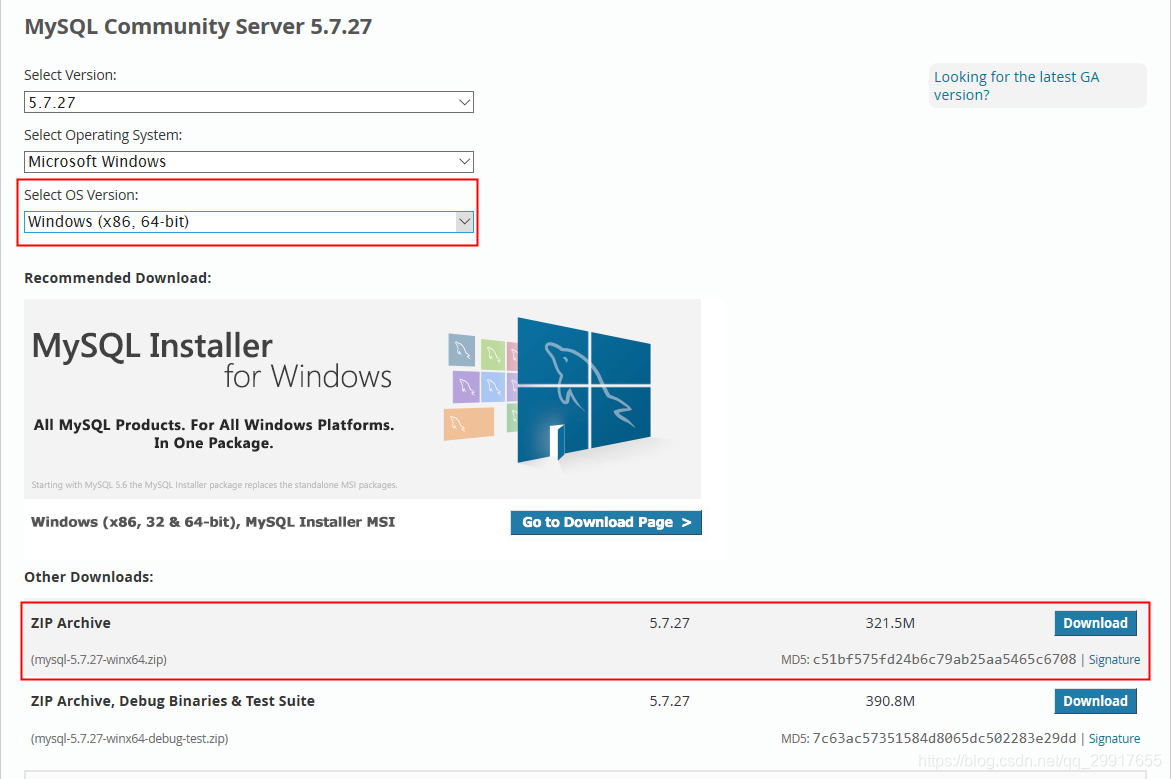Click 'Windows (x86, 32 & 64-bit), MySQL Installer MSI' text
Image resolution: width=1171 pixels, height=779 pixels.
click(x=213, y=522)
